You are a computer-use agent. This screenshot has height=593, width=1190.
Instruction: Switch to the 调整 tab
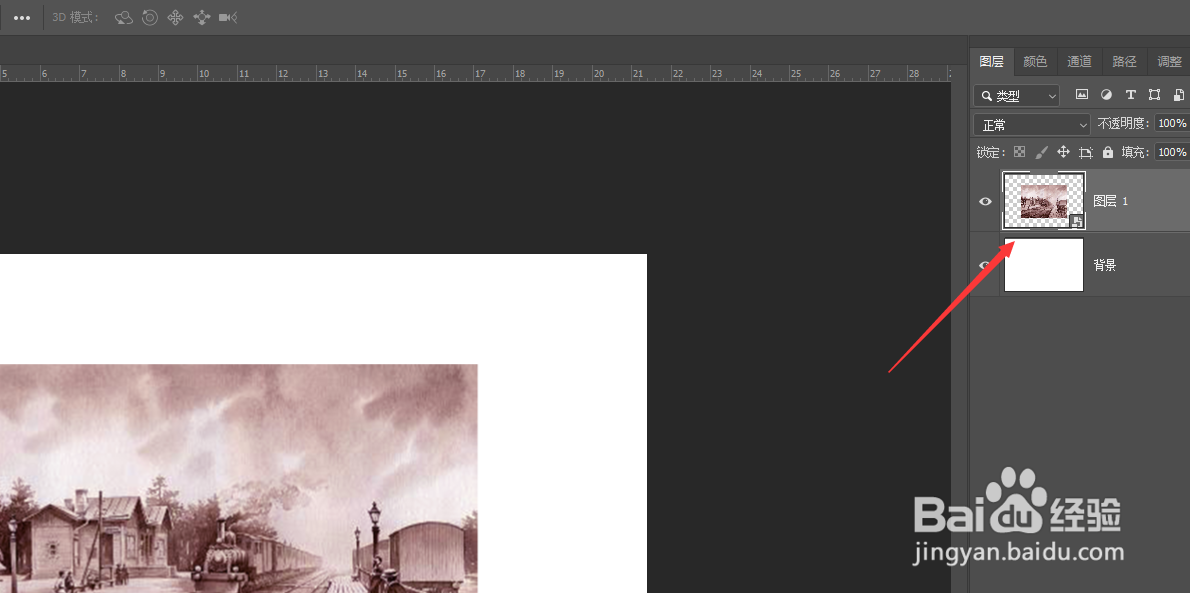1169,62
